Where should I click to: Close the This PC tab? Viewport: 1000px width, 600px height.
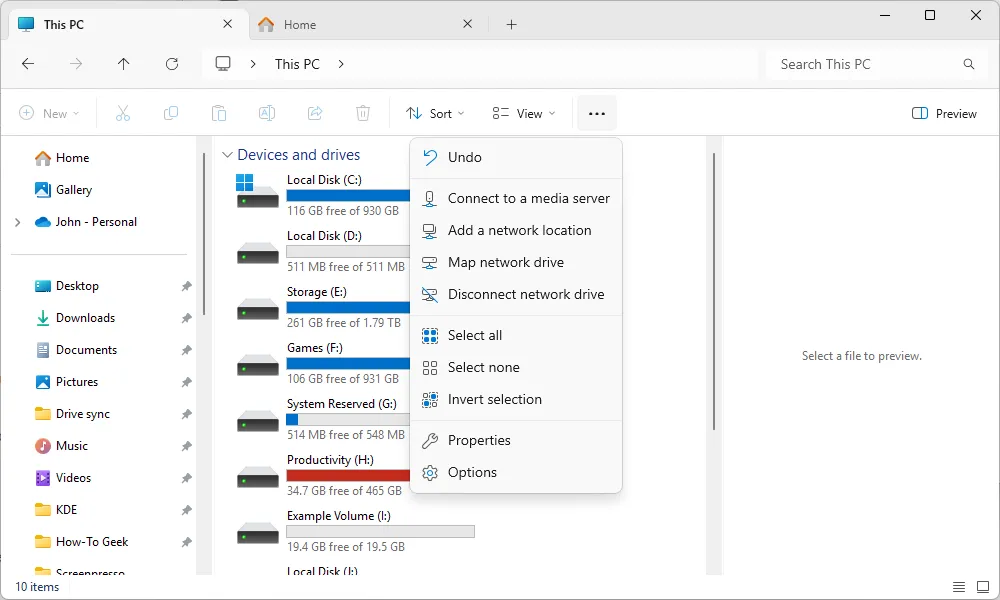tap(228, 24)
